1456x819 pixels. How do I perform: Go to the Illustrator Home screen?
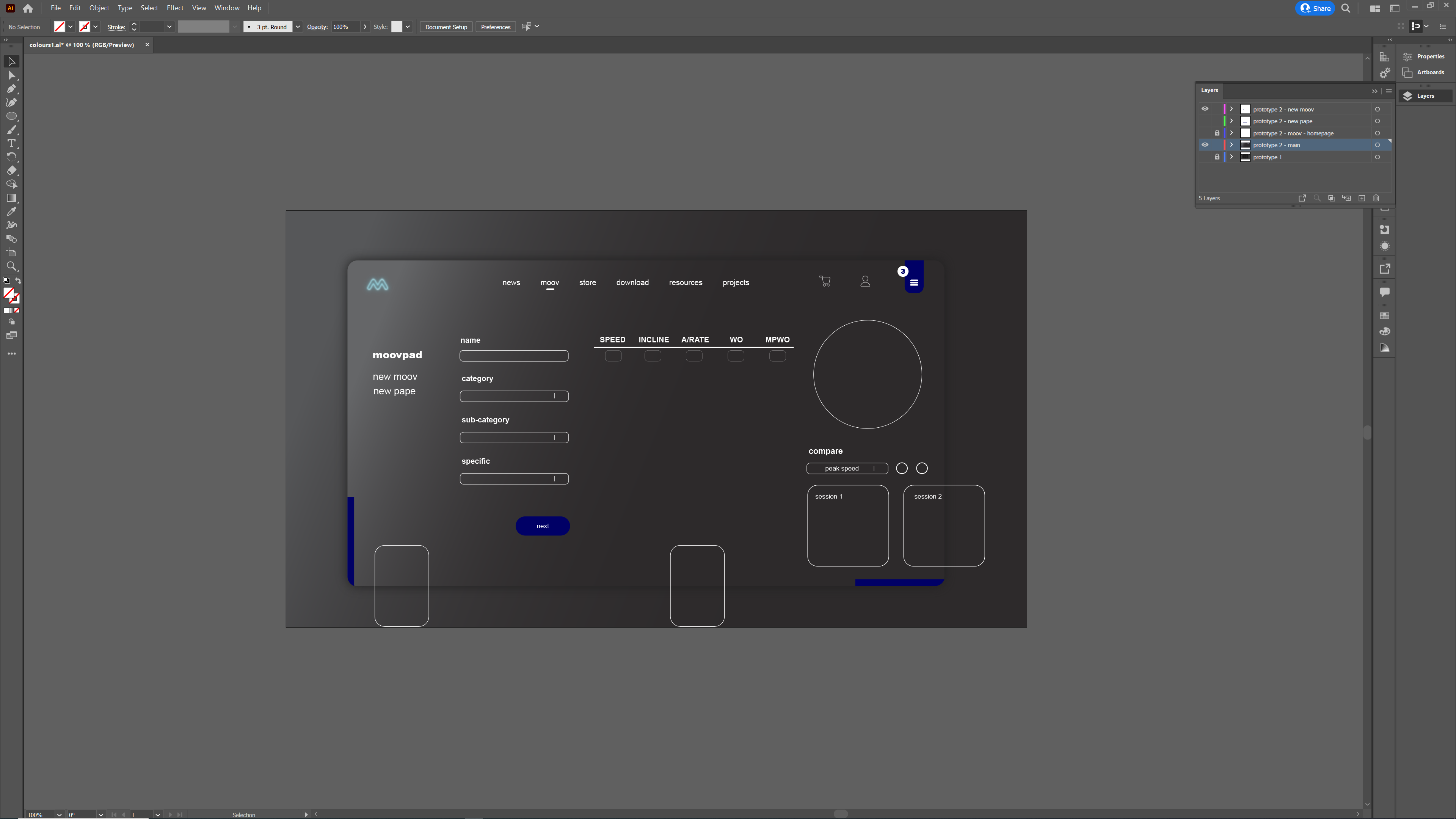[x=28, y=8]
